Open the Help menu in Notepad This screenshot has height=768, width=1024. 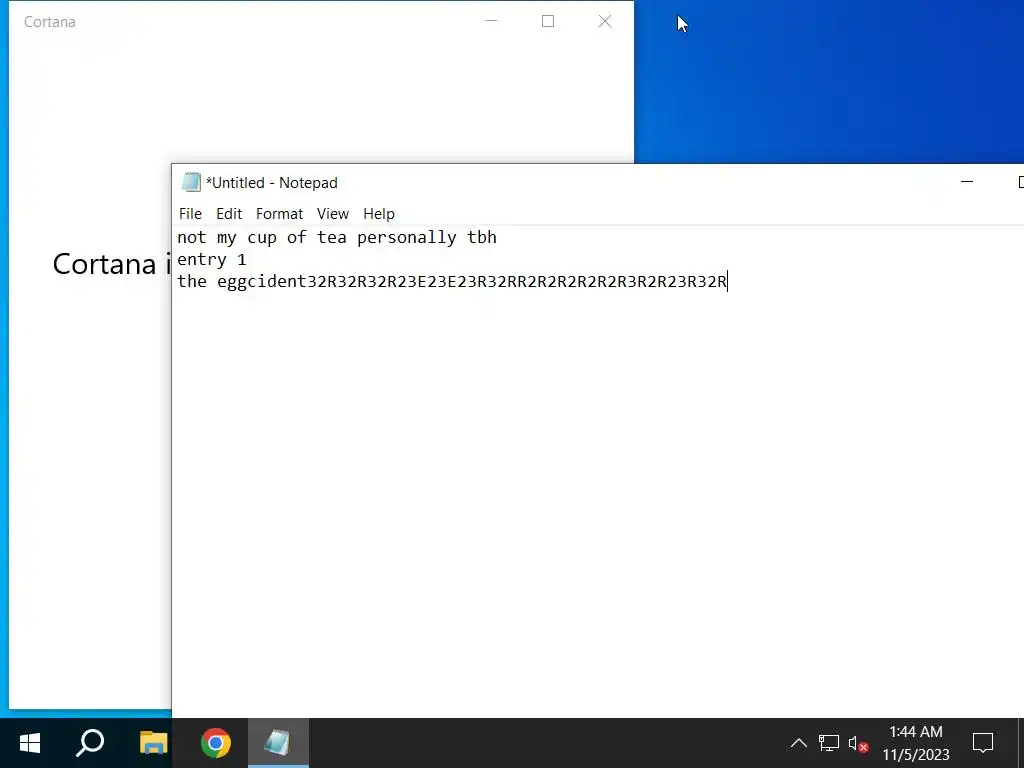click(x=379, y=214)
